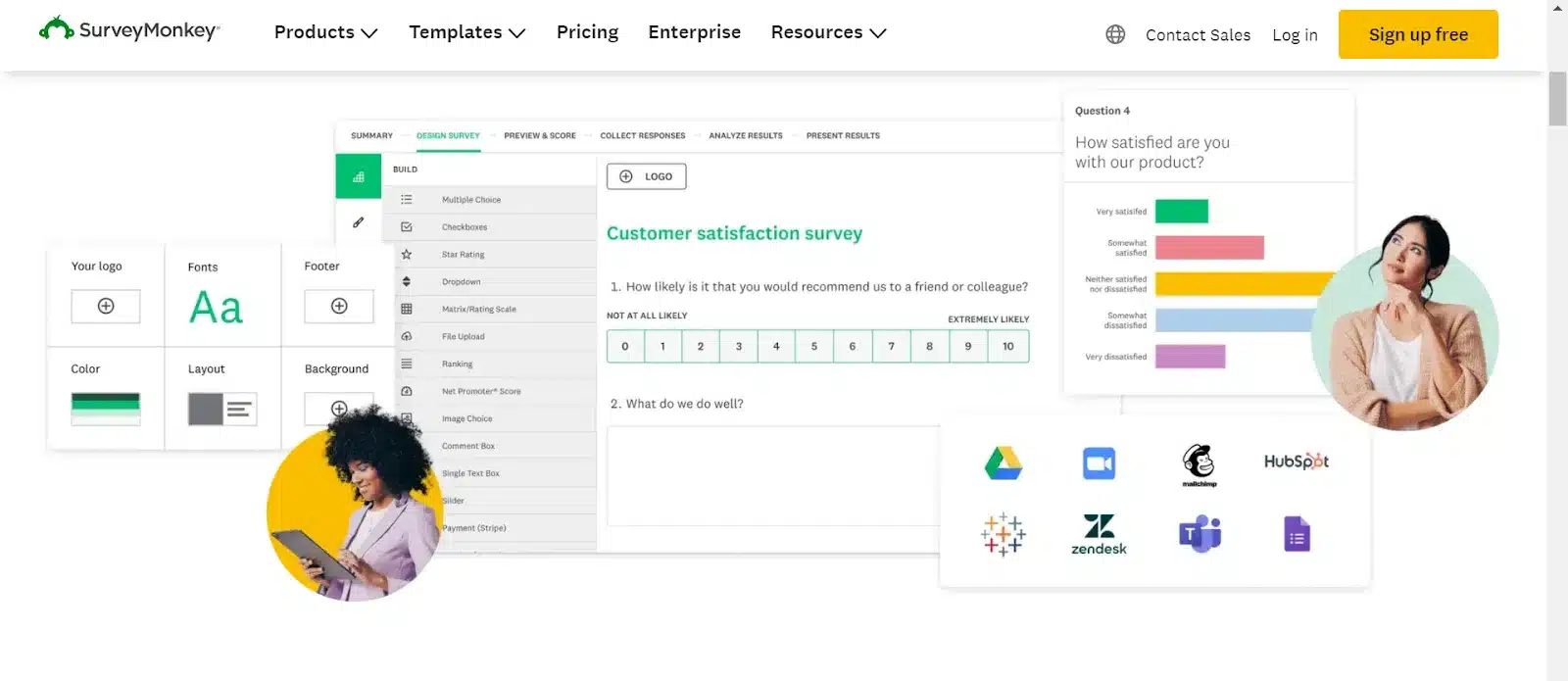Expand the Templates menu
1568x681 pixels.
coord(466,32)
